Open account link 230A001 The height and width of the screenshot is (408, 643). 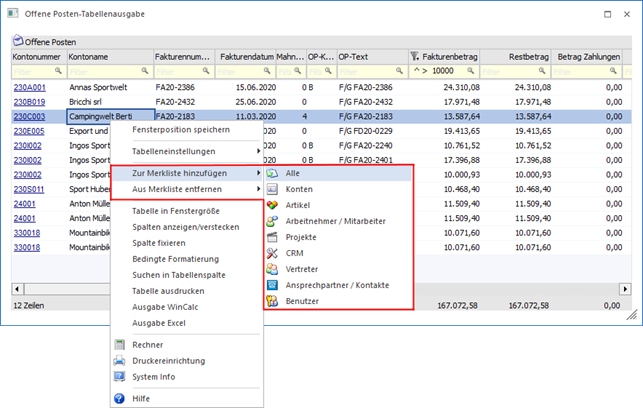tap(29, 87)
